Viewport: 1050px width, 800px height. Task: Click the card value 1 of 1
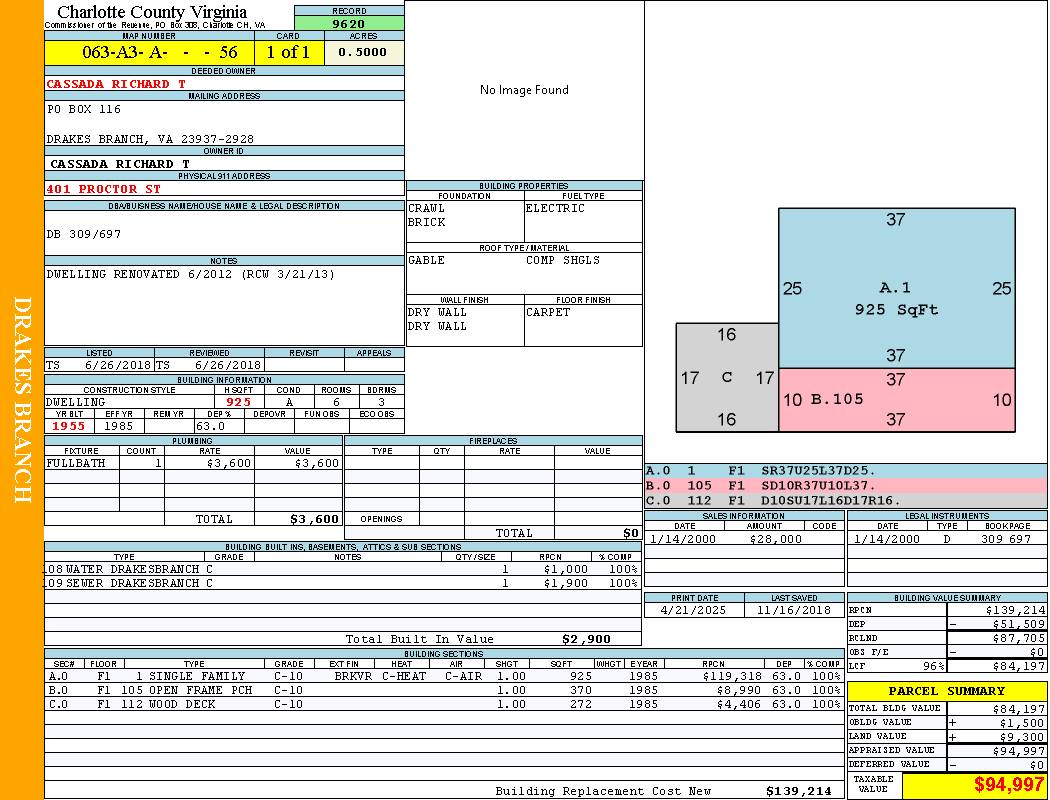(288, 52)
